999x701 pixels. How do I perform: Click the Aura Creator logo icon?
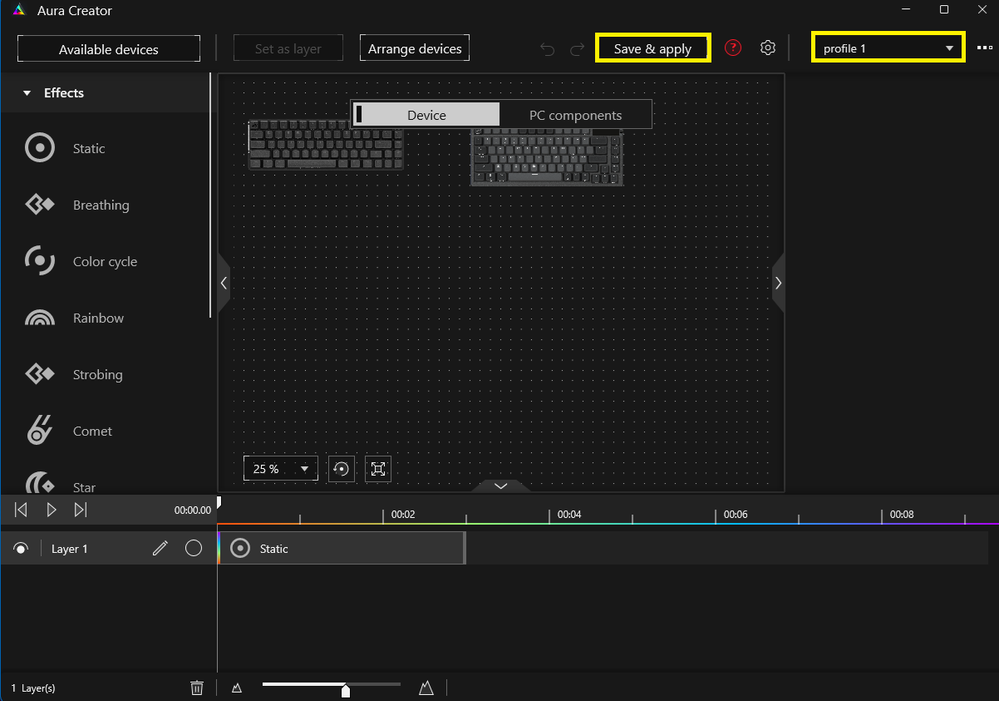point(19,10)
